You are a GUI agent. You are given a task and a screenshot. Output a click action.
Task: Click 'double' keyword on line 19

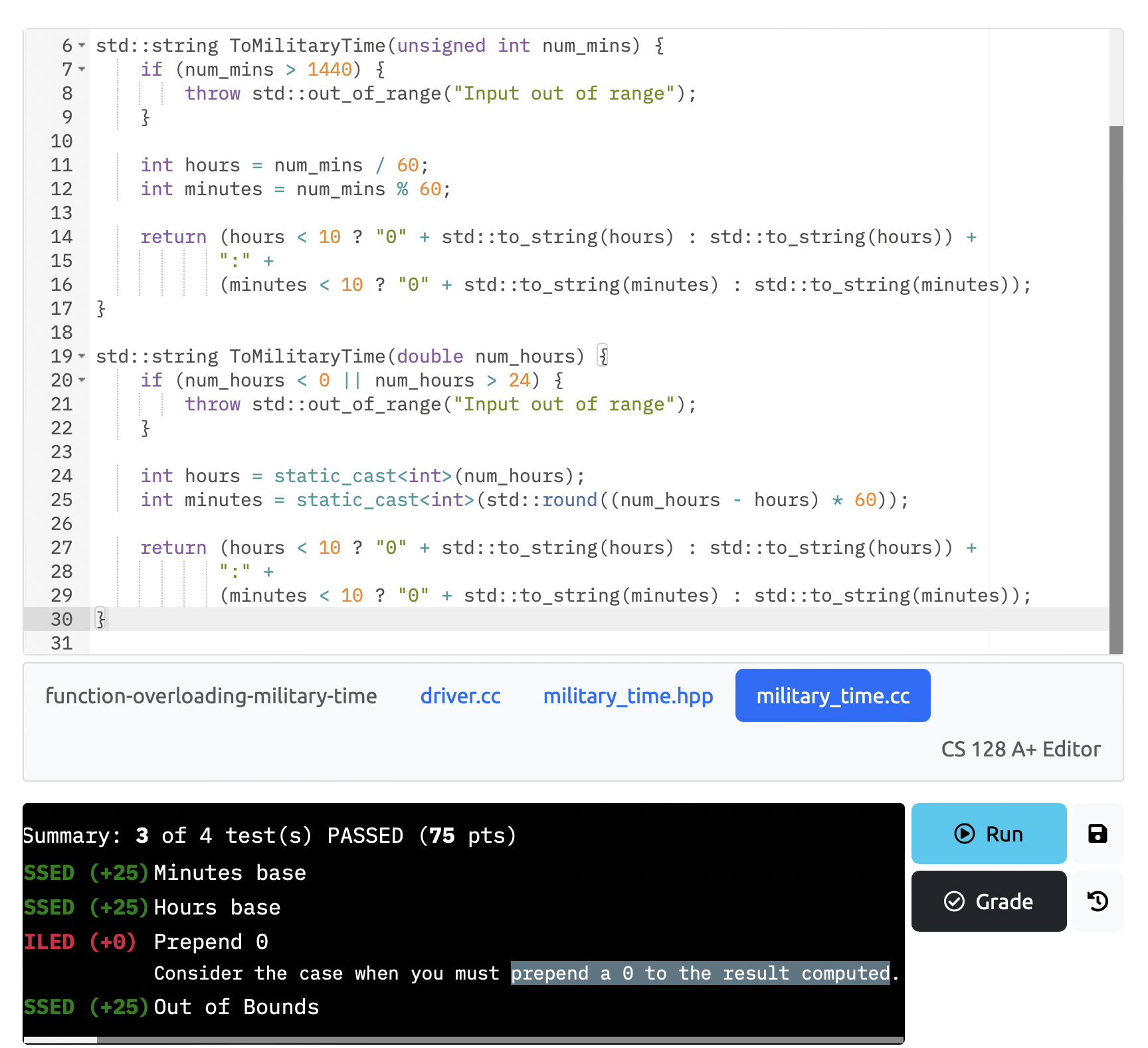[x=430, y=356]
